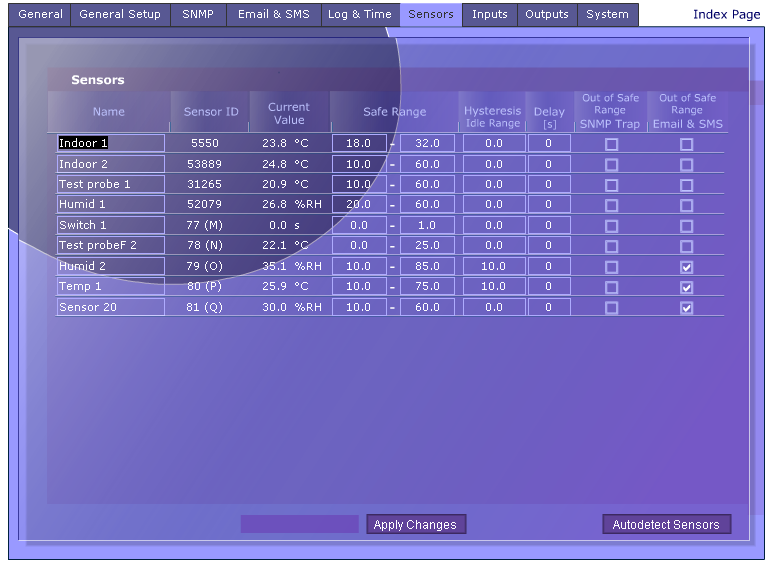Click sensor ID 81 (Q)
Image resolution: width=773 pixels, height=566 pixels.
(204, 307)
